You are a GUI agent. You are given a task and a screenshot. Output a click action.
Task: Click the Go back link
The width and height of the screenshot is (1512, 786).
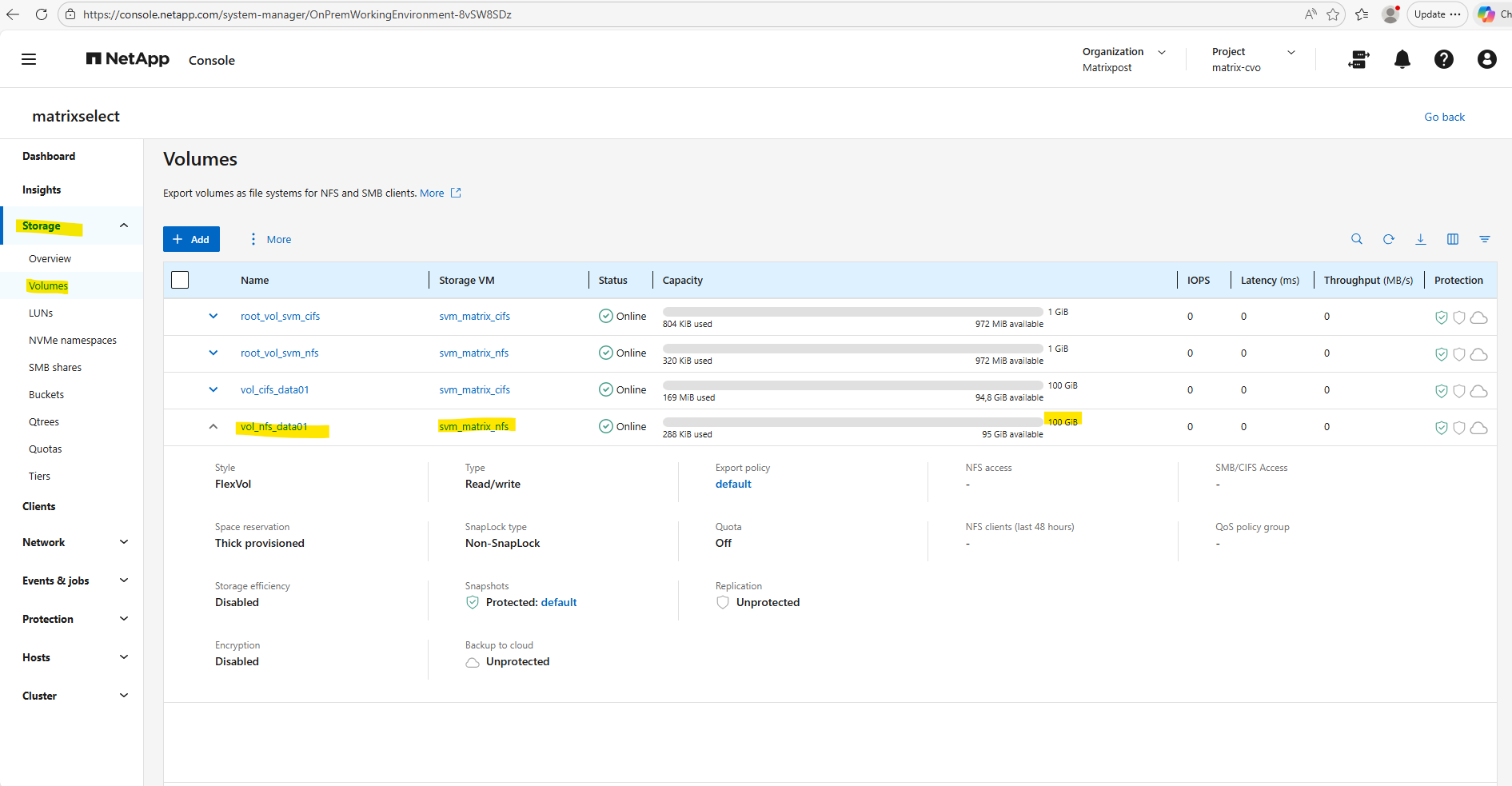(x=1444, y=117)
